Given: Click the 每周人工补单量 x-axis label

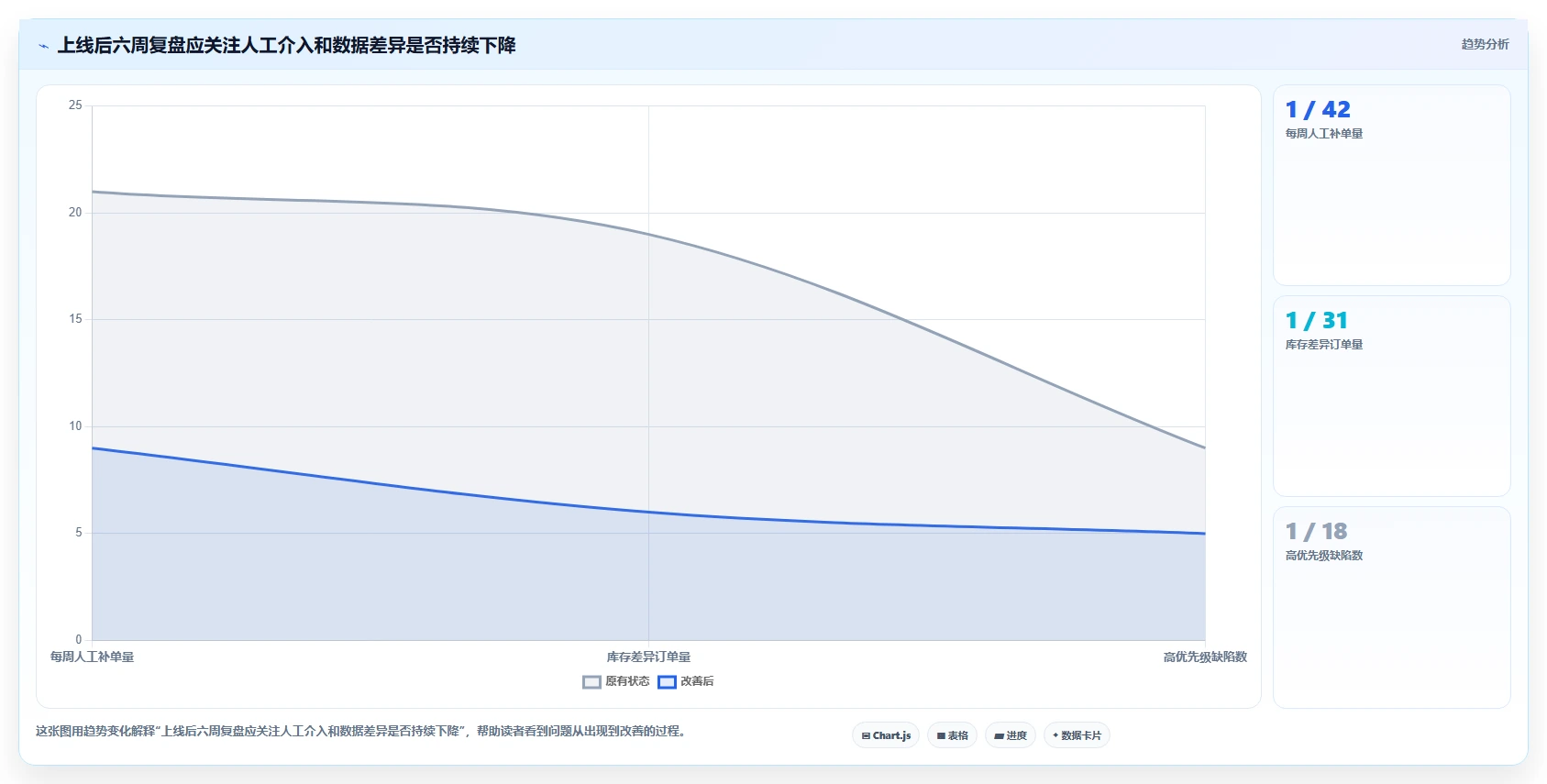Looking at the screenshot, I should point(92,657).
